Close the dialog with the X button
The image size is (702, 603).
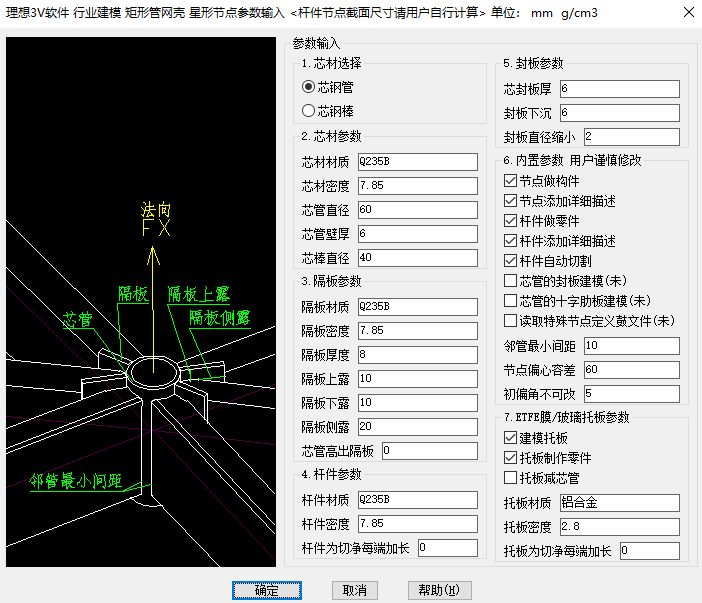[x=689, y=12]
